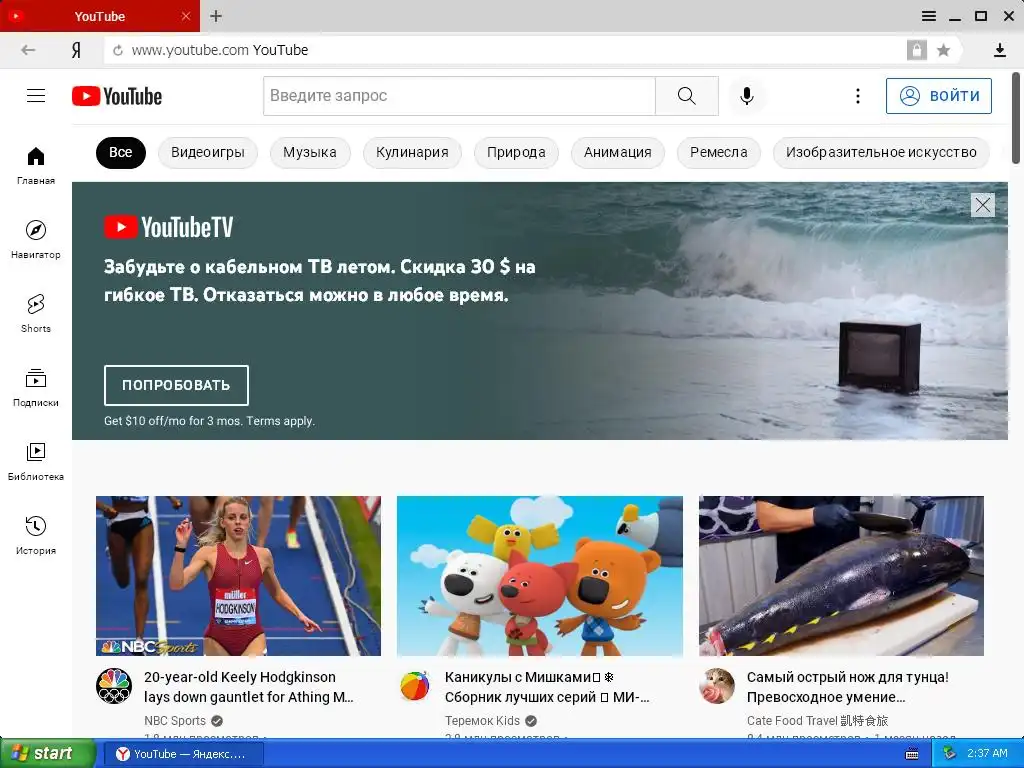The width and height of the screenshot is (1024, 768).
Task: Click the Введите запрос search field
Action: coord(459,96)
